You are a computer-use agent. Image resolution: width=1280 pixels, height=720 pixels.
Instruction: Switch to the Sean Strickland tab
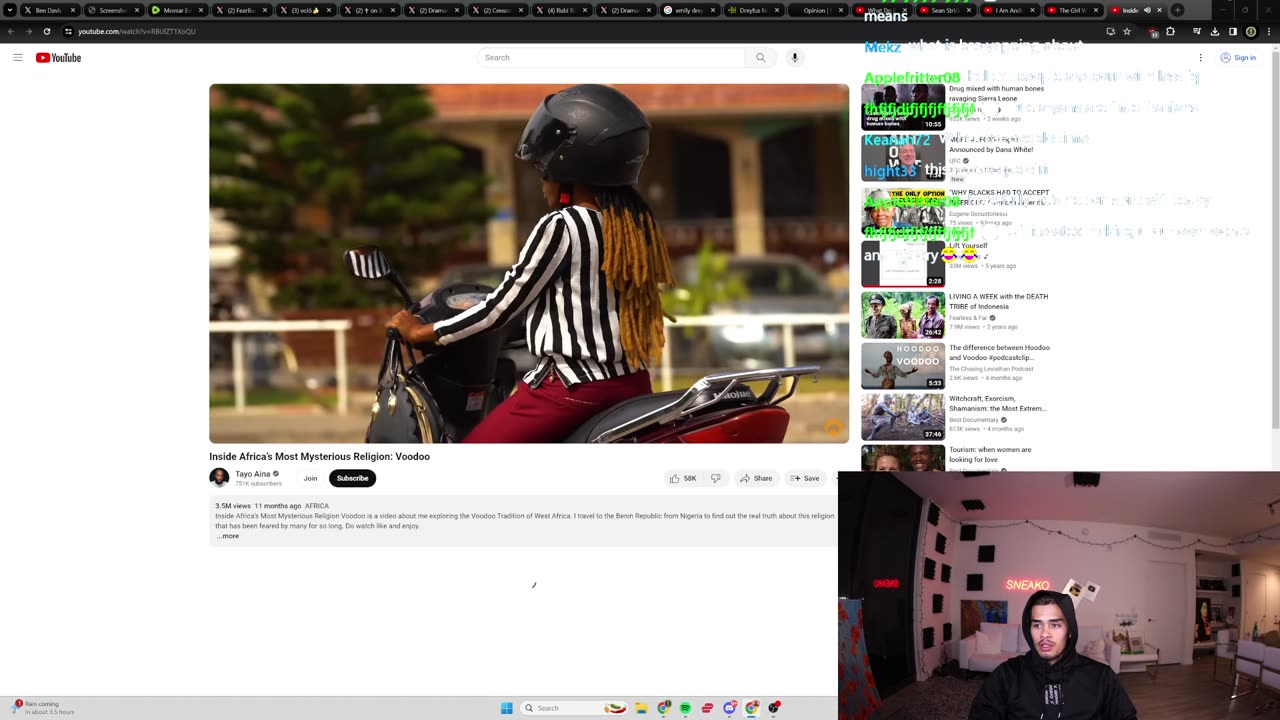click(945, 10)
